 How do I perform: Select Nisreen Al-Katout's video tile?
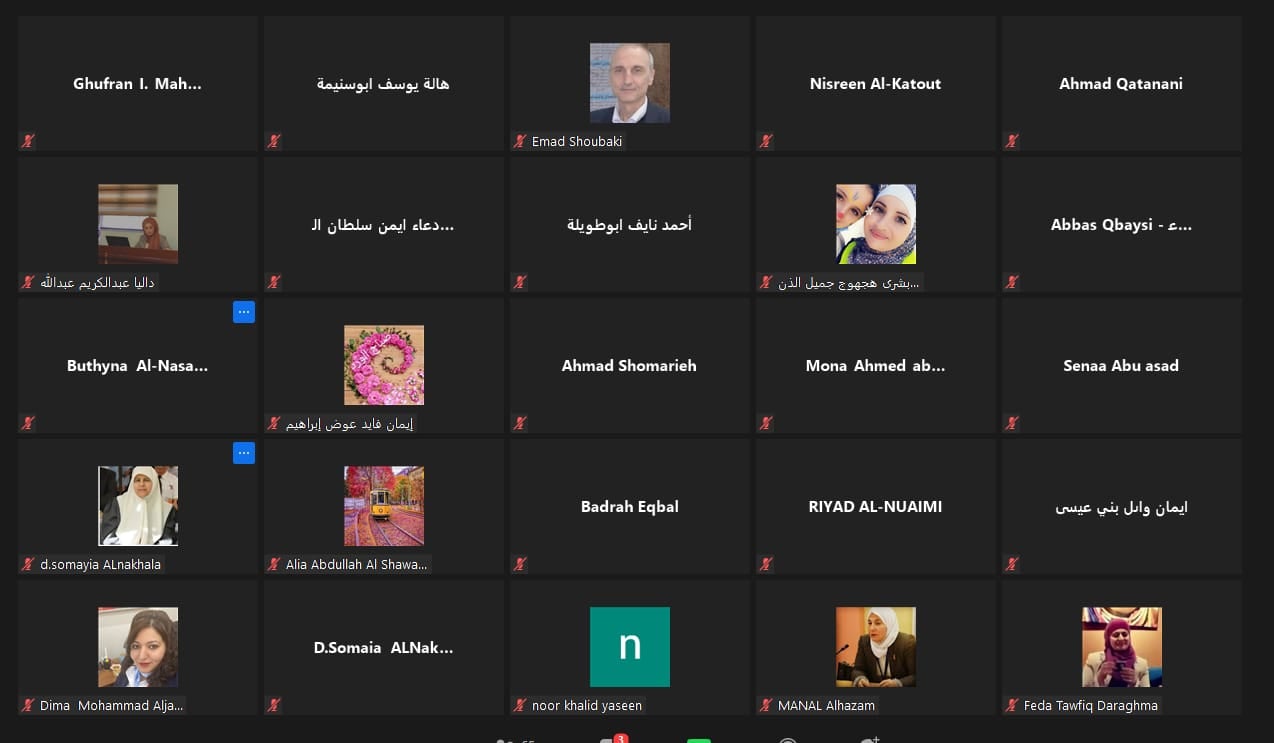click(876, 84)
